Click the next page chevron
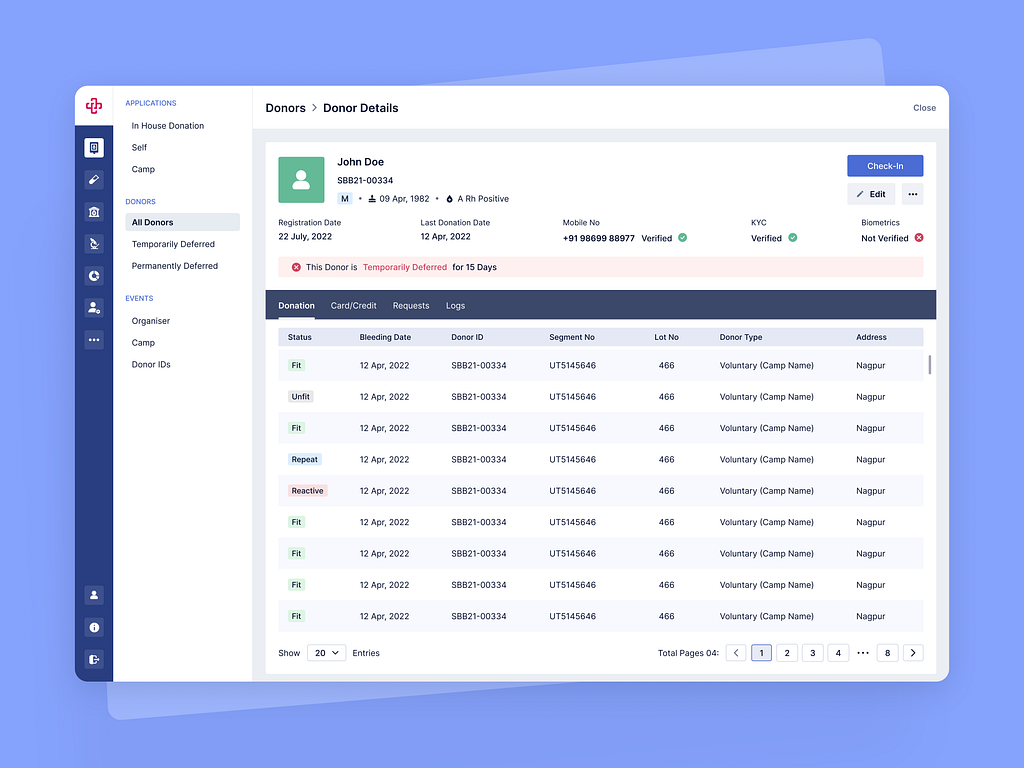The image size is (1024, 768). coord(912,652)
